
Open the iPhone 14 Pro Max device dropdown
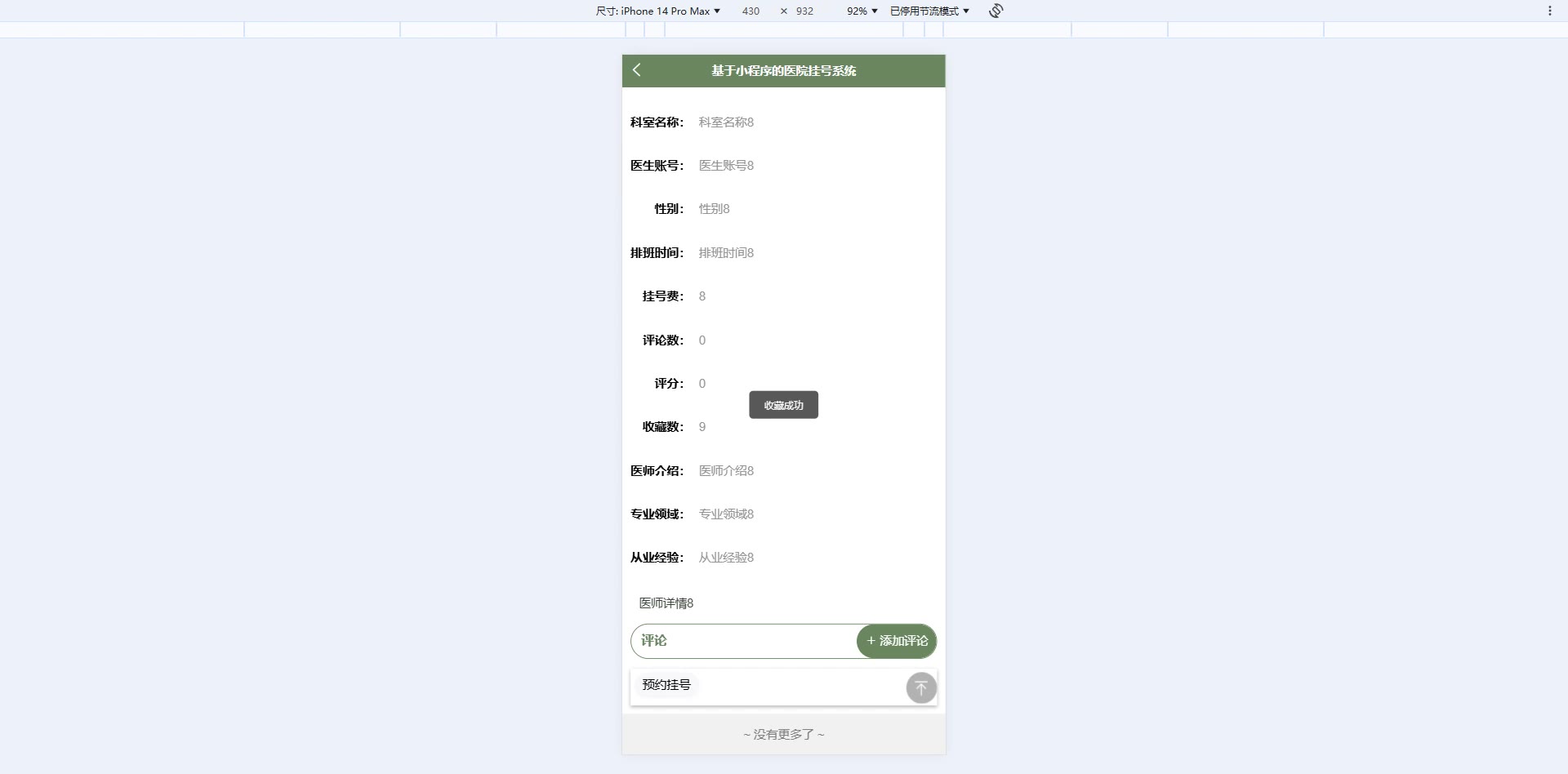point(658,11)
